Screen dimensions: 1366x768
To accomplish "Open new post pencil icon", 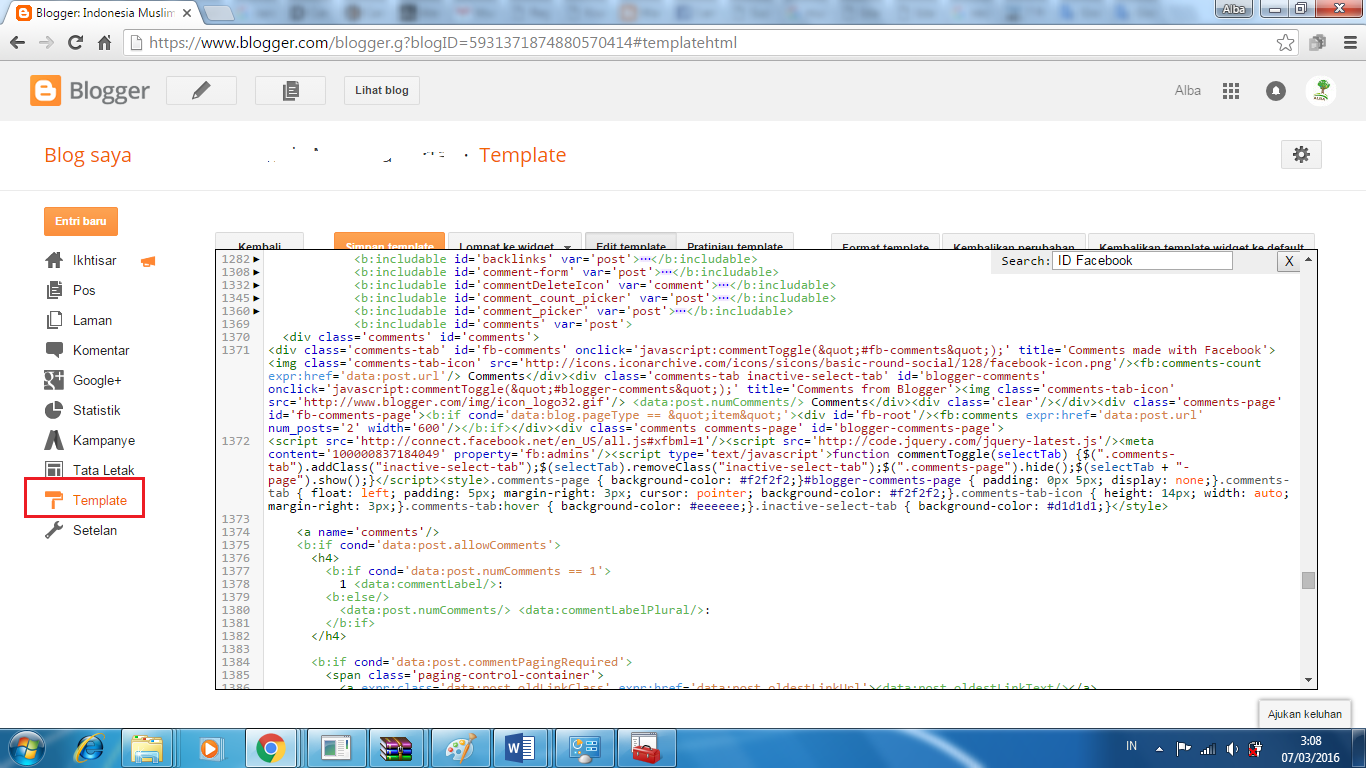I will [201, 90].
